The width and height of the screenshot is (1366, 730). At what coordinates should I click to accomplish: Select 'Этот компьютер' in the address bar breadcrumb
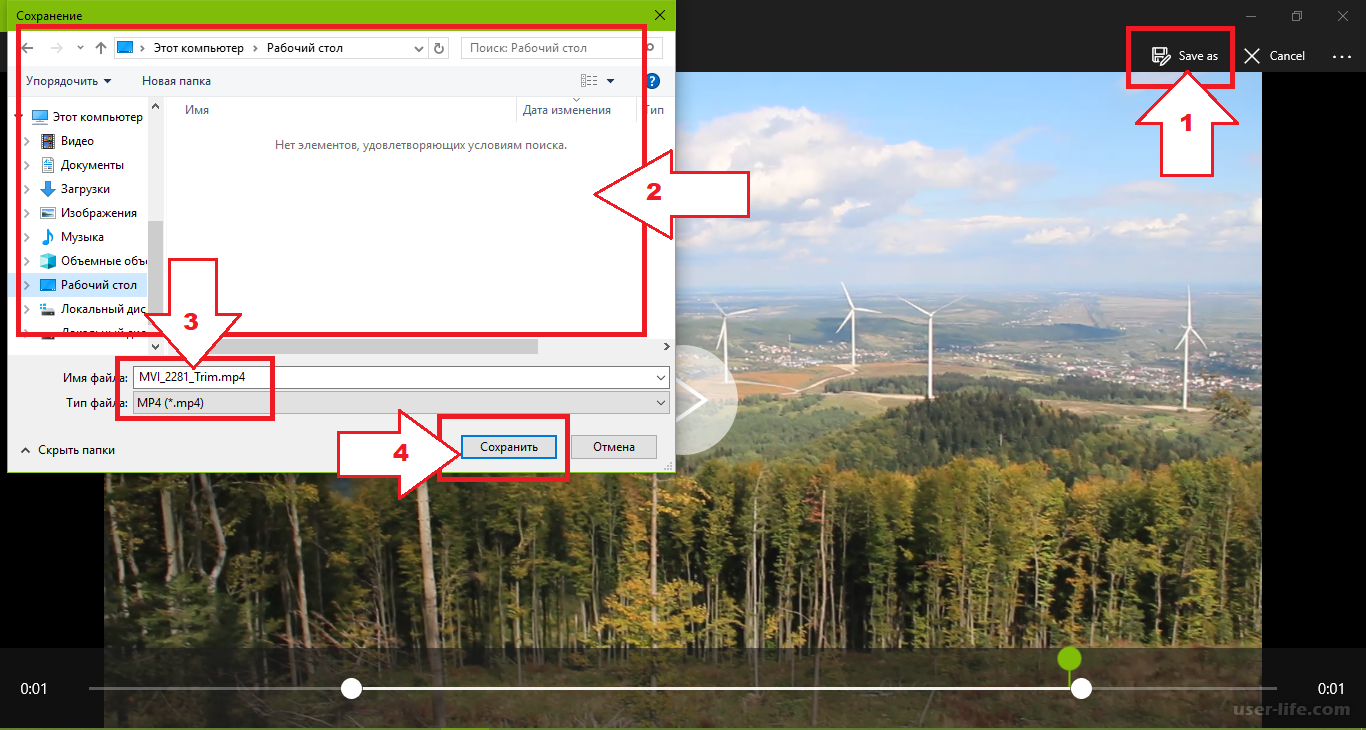pyautogui.click(x=198, y=48)
